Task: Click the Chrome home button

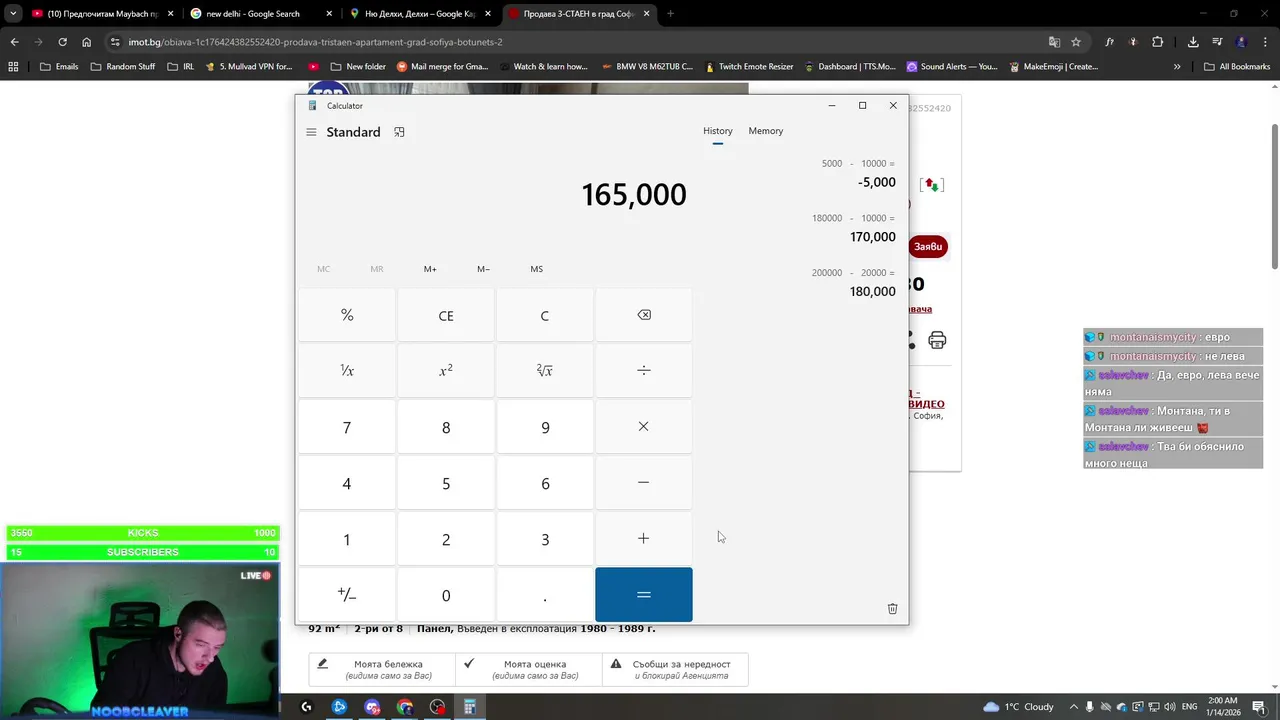Action: point(87,42)
